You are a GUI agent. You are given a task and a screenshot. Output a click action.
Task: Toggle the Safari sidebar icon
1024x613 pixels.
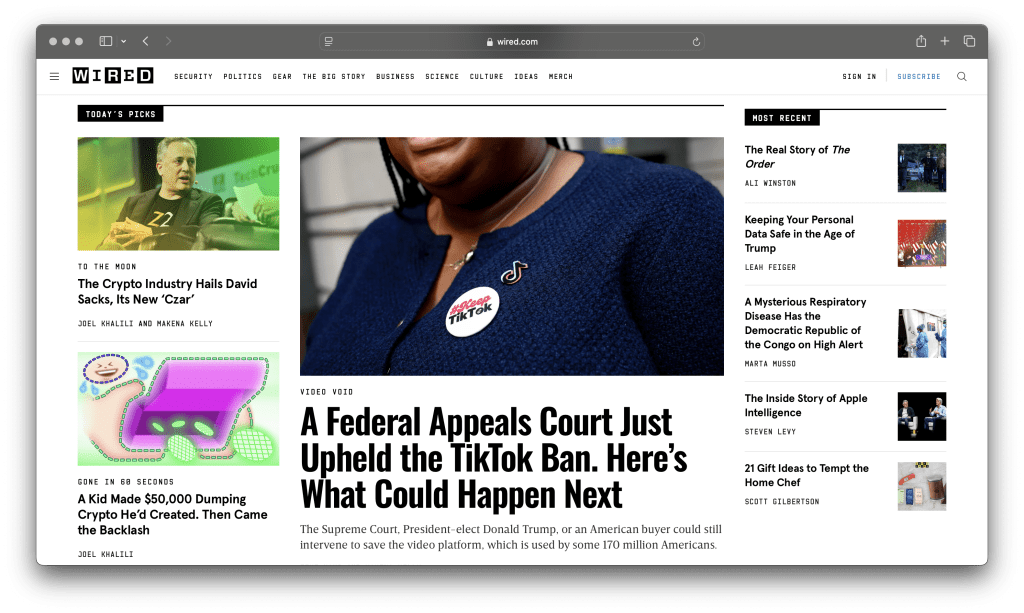pos(106,41)
